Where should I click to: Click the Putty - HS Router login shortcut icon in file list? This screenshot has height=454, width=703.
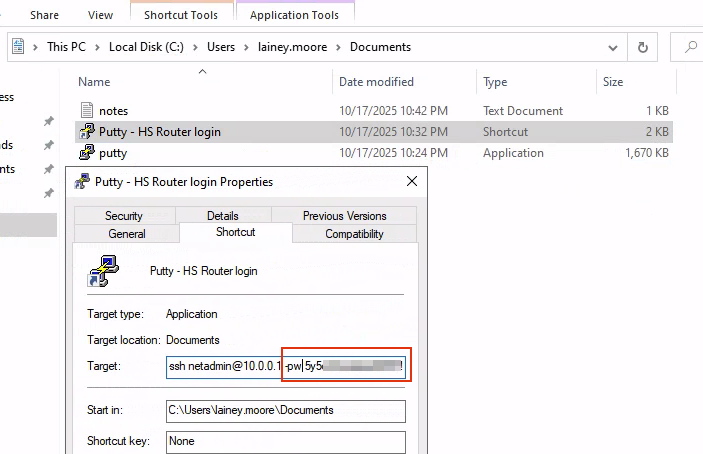(x=87, y=132)
